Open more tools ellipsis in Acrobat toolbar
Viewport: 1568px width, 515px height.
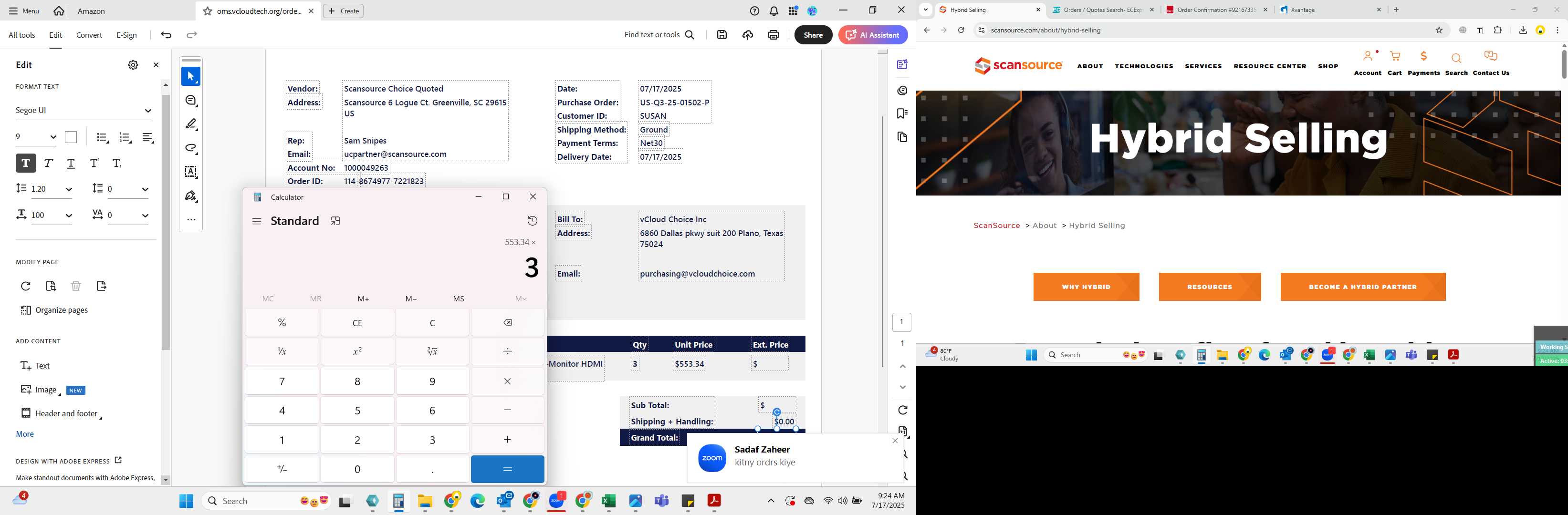(191, 219)
